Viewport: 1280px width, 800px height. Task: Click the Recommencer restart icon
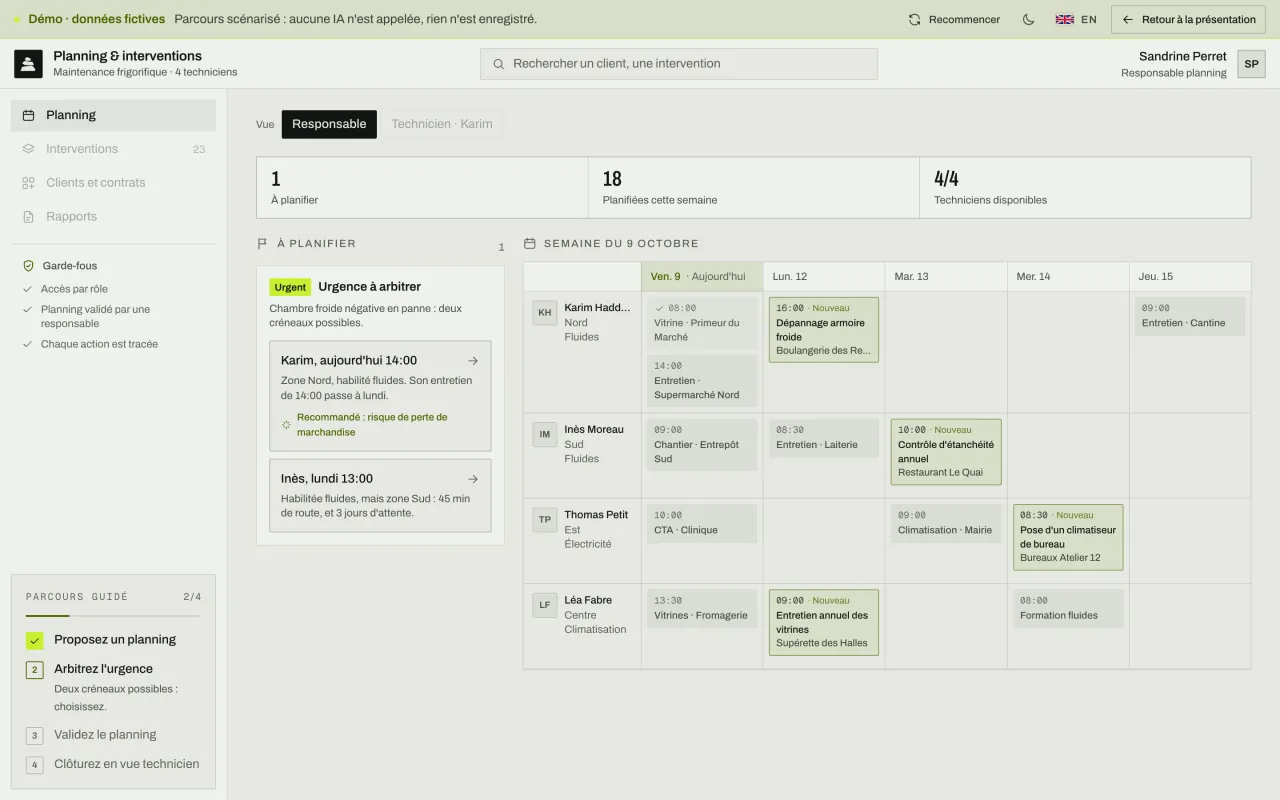914,19
